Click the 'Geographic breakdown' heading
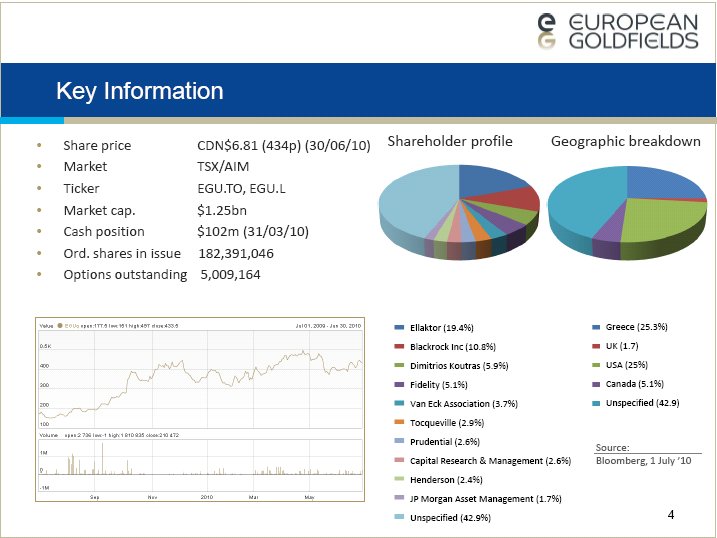This screenshot has height=538, width=717. click(x=626, y=141)
